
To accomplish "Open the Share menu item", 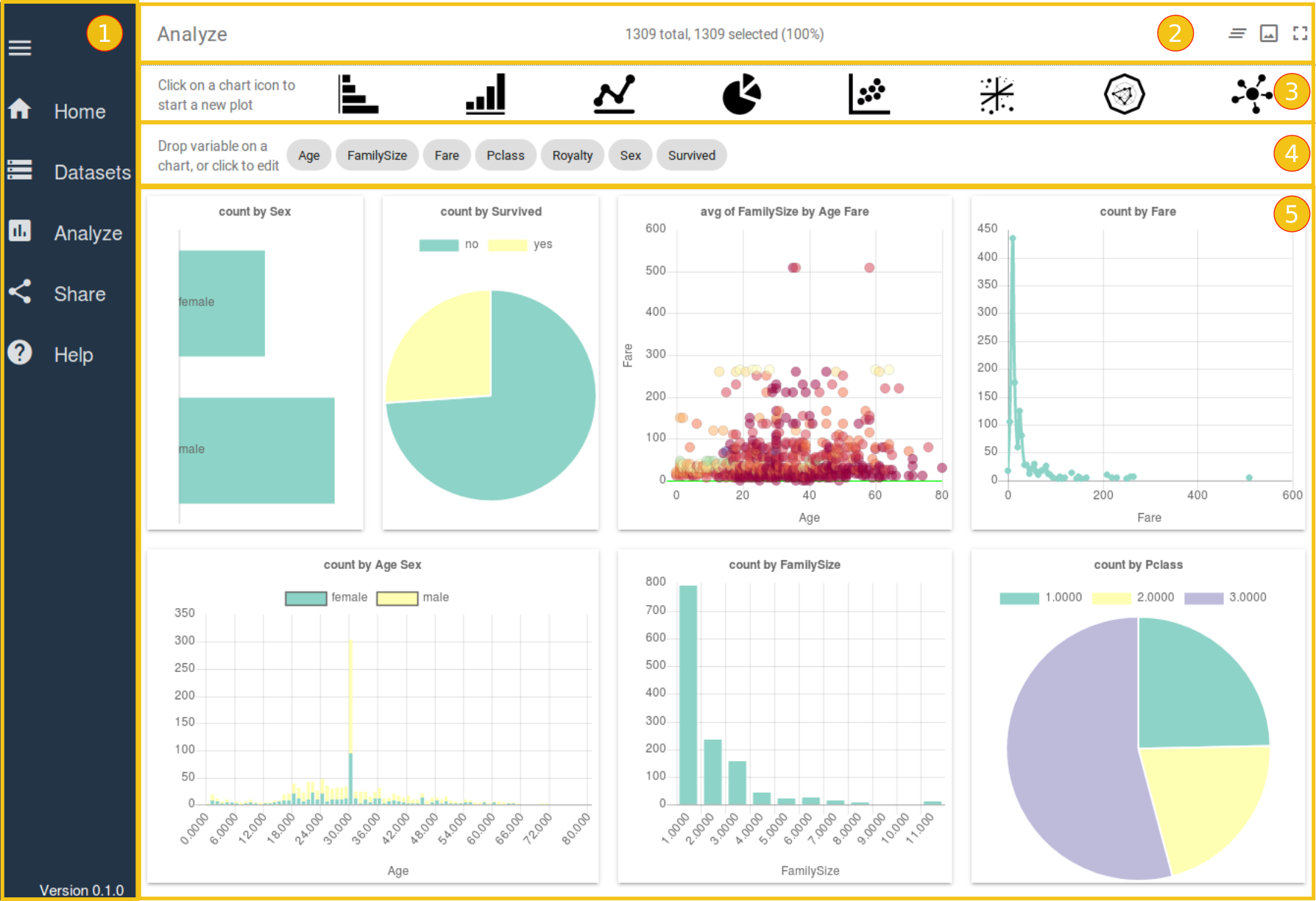I will 79,294.
